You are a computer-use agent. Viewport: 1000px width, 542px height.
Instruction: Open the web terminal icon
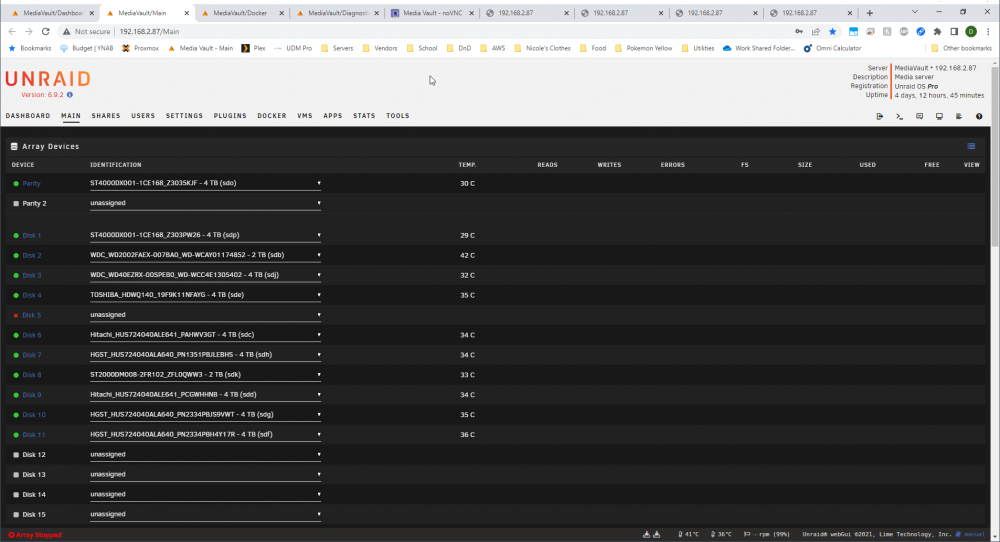tap(899, 116)
